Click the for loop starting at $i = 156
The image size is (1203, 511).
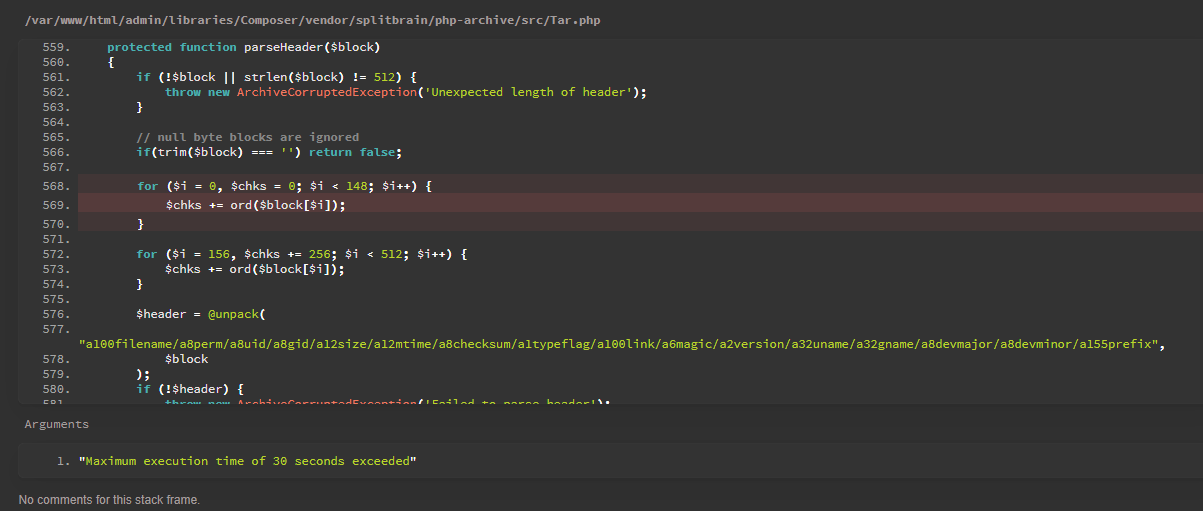pos(301,254)
